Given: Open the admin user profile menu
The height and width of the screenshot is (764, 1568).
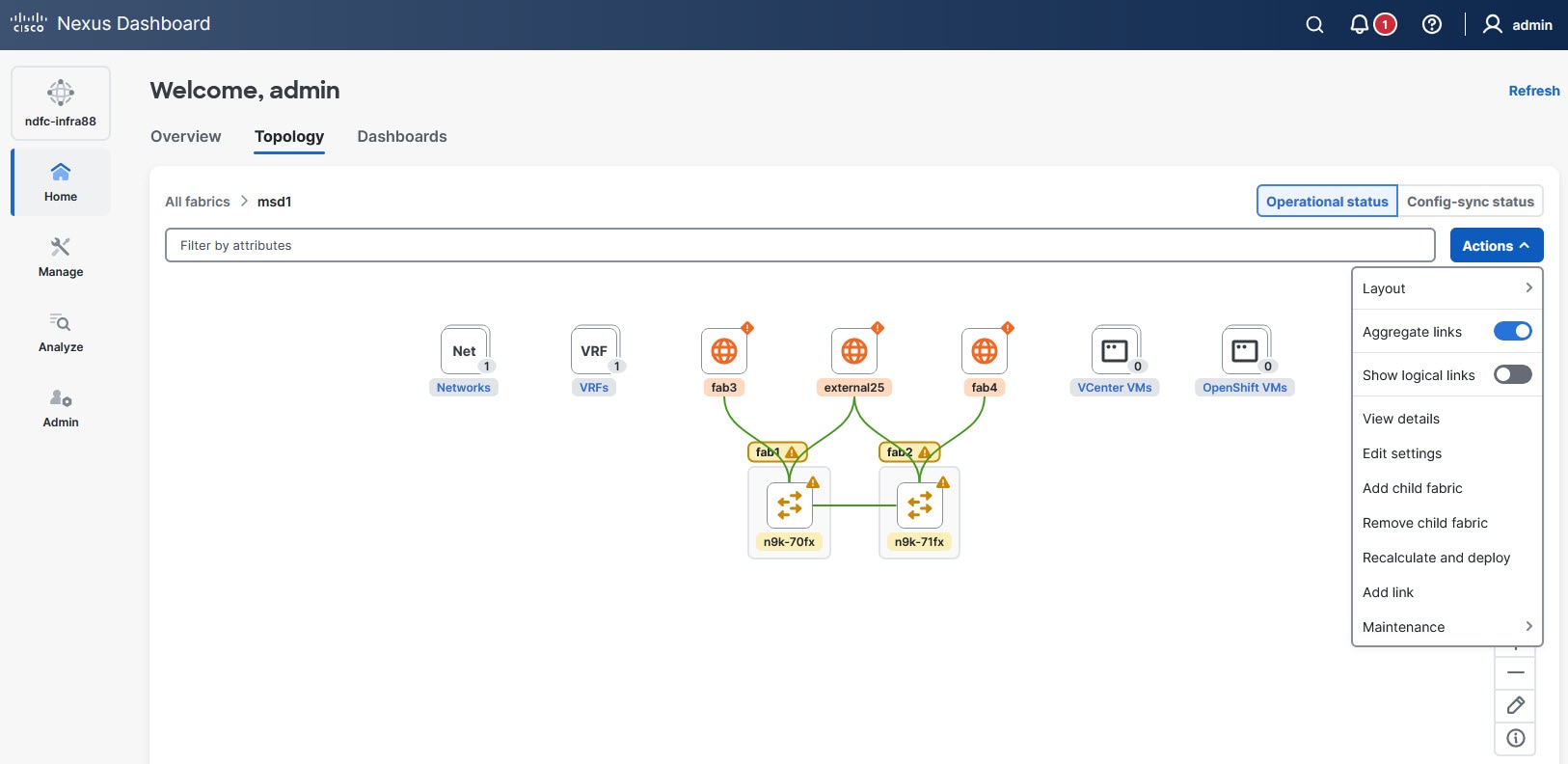Looking at the screenshot, I should [x=1517, y=25].
